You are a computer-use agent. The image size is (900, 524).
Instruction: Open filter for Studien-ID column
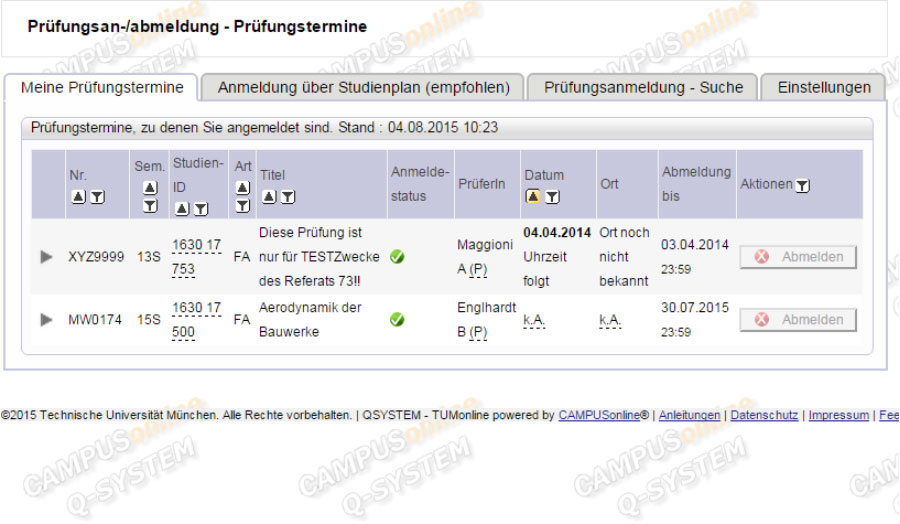200,208
